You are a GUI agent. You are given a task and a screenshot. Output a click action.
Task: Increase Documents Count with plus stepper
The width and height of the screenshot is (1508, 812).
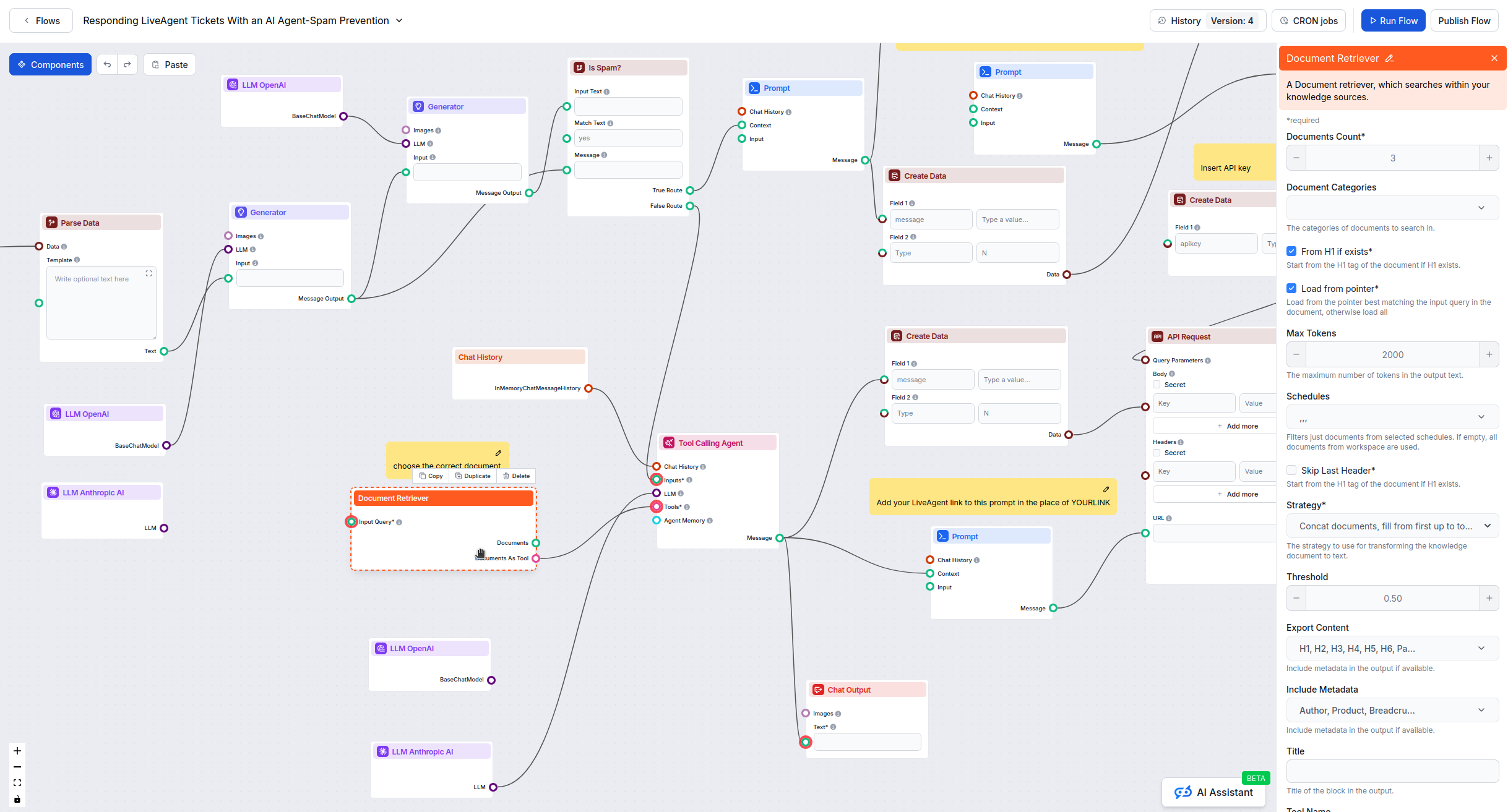click(1489, 158)
